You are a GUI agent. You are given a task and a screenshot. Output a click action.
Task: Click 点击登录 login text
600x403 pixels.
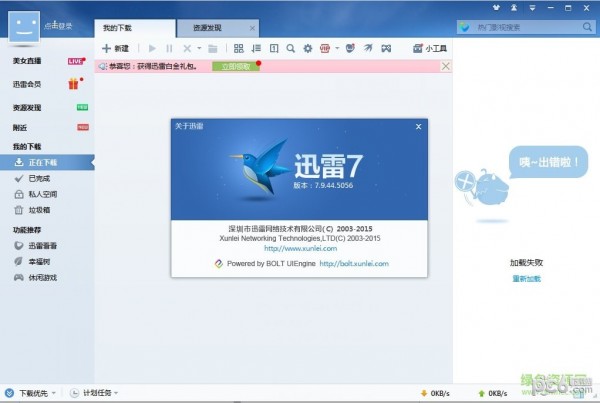pos(58,26)
